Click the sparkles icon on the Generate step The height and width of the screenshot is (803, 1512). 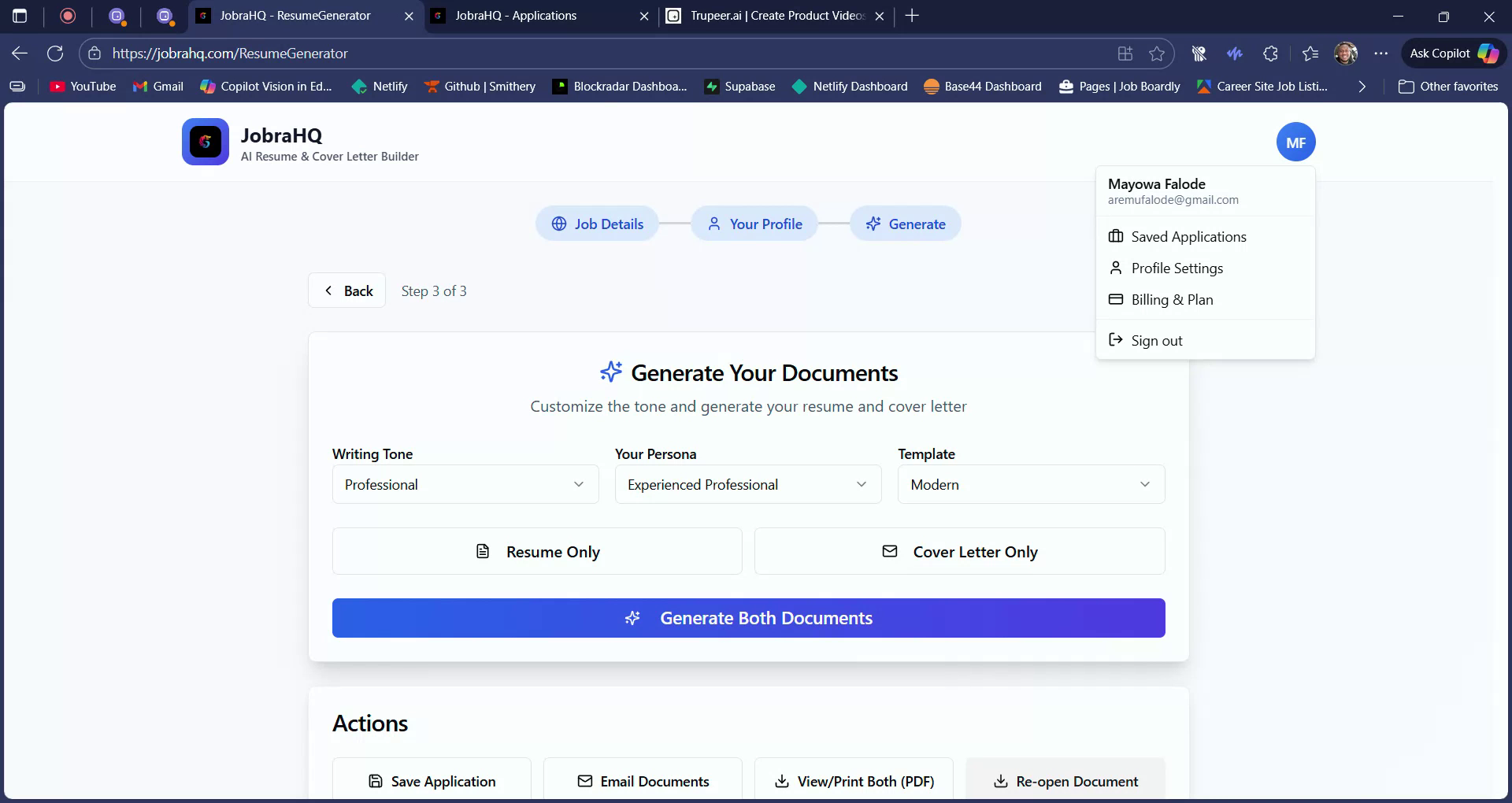point(874,224)
